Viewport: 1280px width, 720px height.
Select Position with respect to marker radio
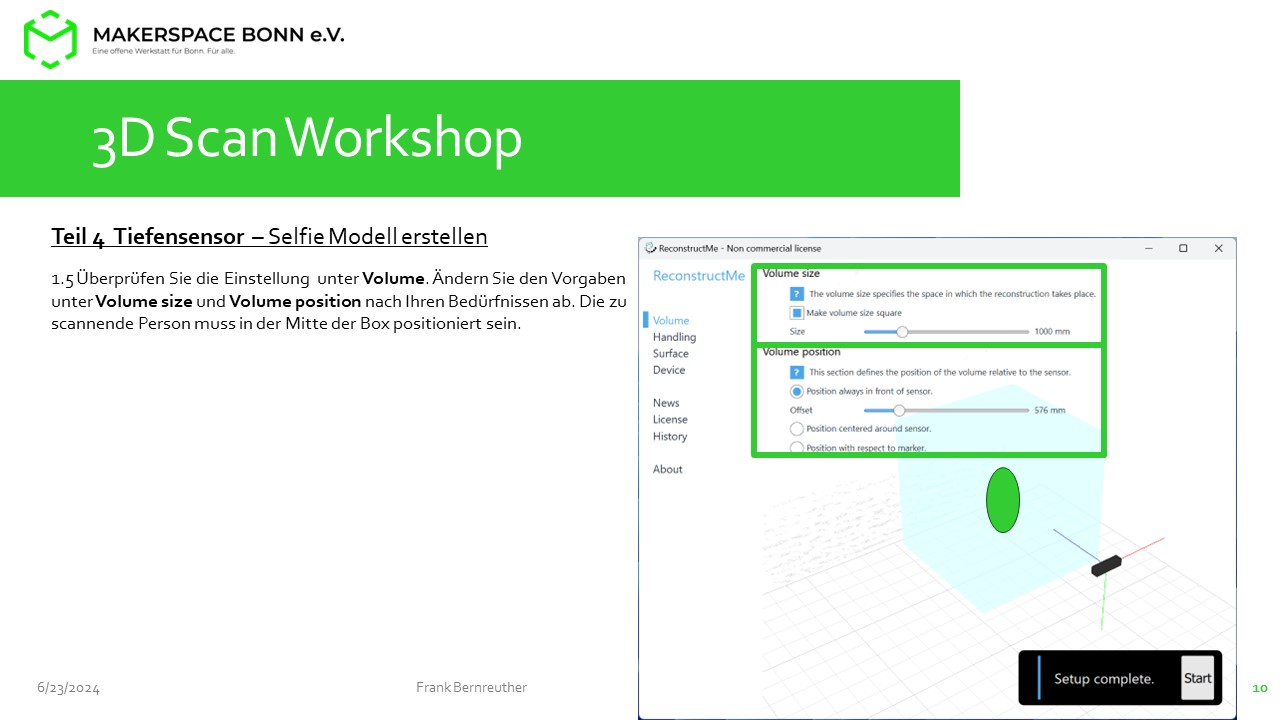(x=797, y=447)
